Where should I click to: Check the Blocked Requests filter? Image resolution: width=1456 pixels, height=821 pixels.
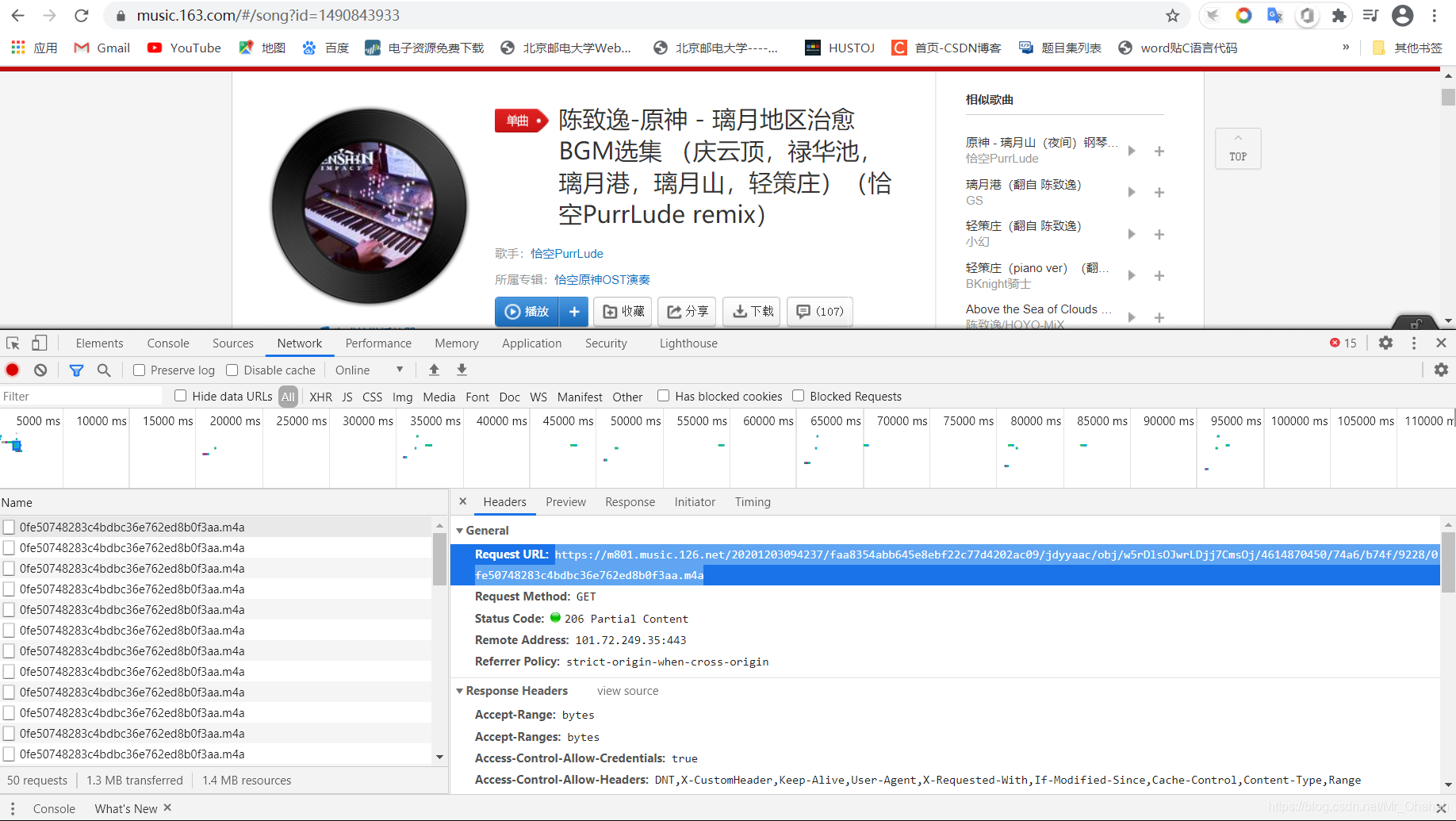(799, 396)
